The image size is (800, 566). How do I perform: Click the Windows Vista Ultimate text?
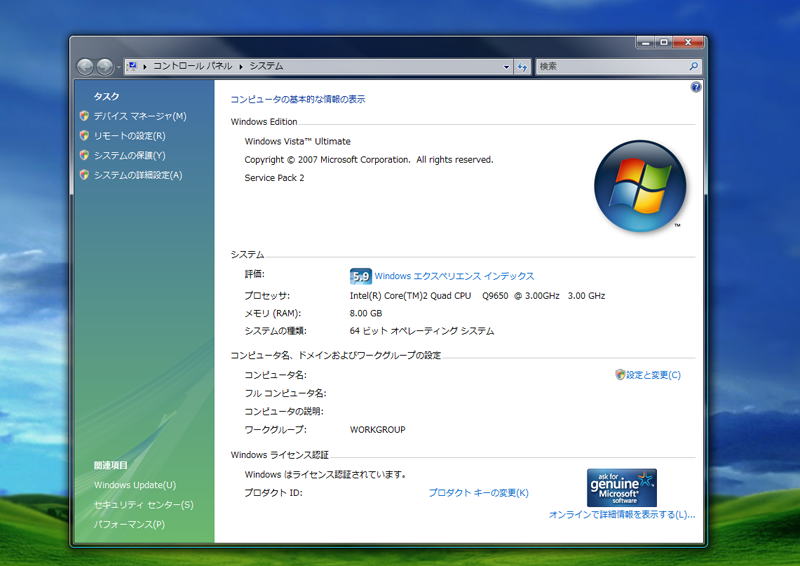pyautogui.click(x=297, y=141)
